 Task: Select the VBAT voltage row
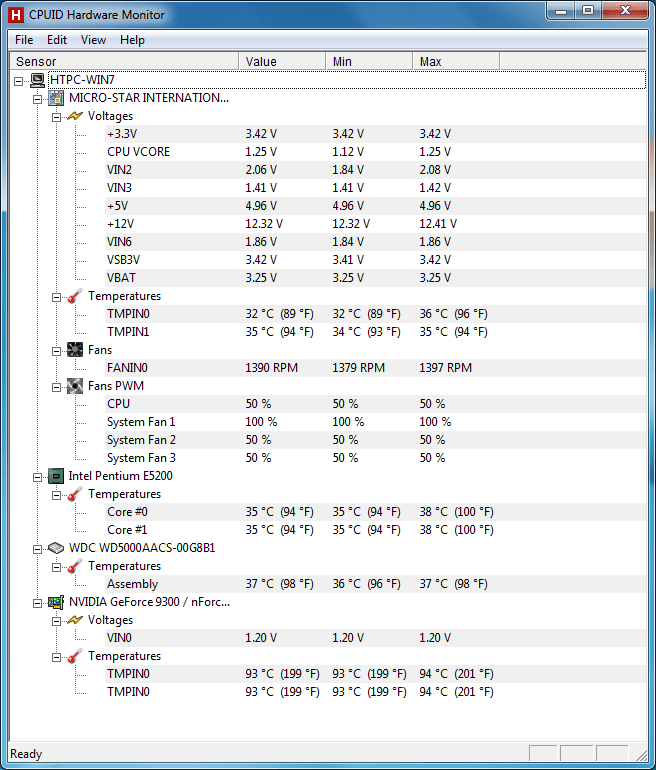[376, 278]
